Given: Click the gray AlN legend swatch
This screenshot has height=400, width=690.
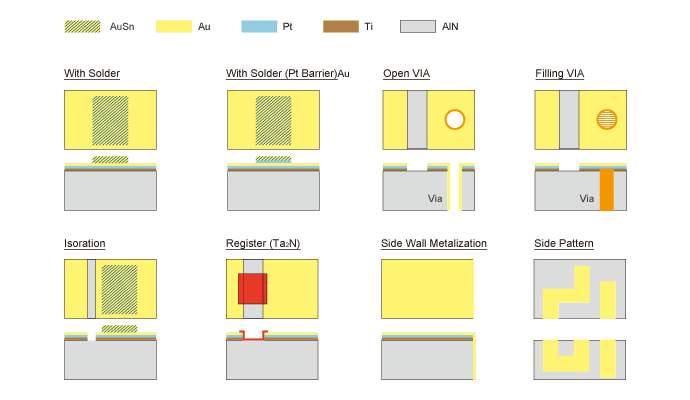Looking at the screenshot, I should tap(417, 26).
